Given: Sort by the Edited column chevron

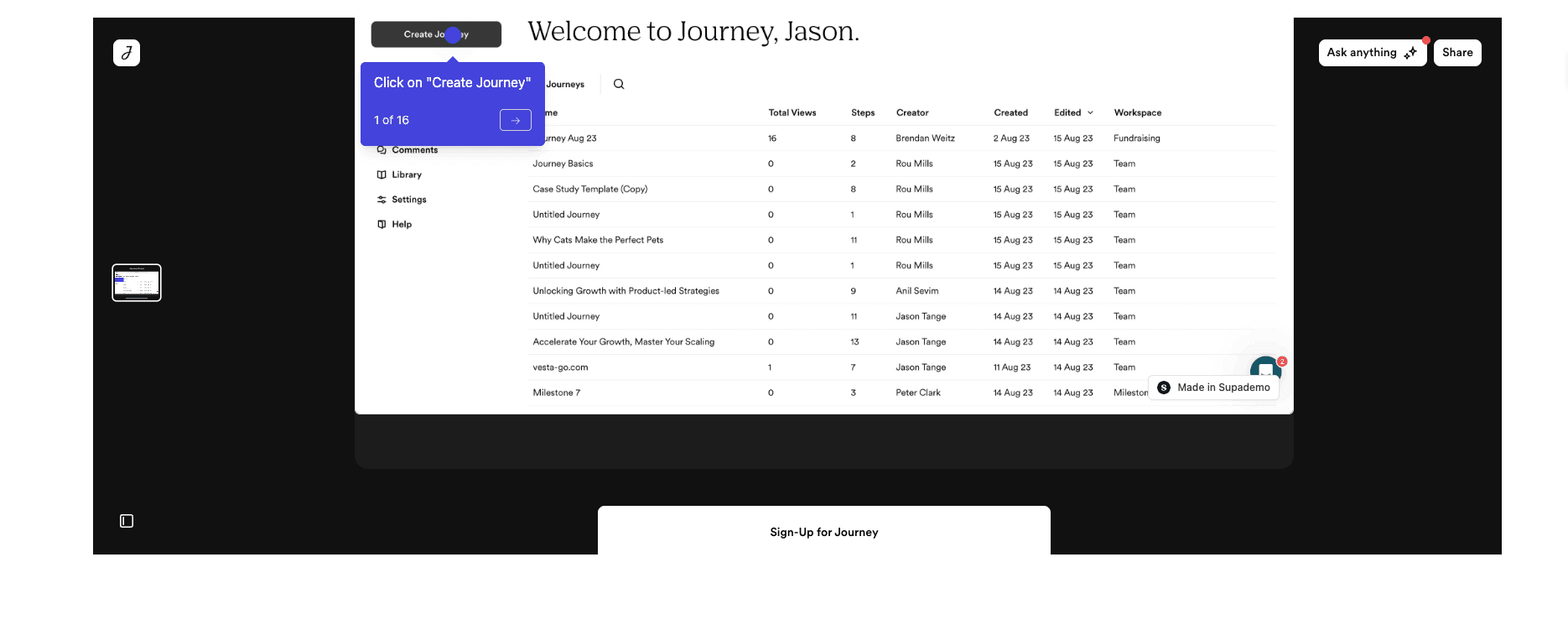Looking at the screenshot, I should 1090,112.
